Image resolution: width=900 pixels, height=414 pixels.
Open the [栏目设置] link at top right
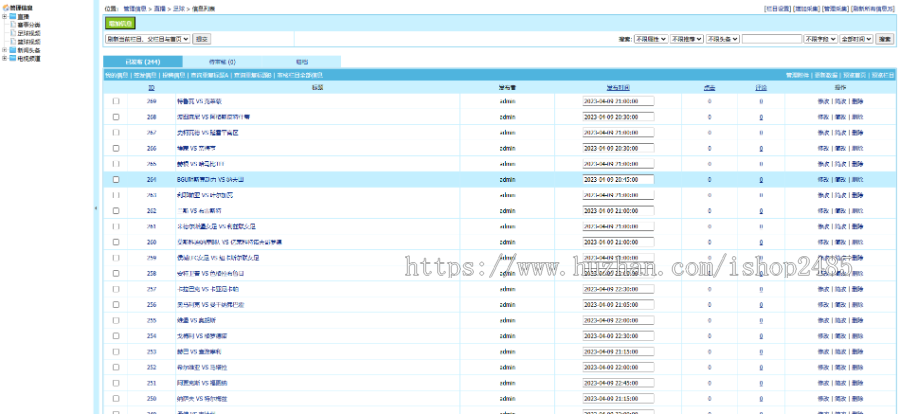(777, 9)
